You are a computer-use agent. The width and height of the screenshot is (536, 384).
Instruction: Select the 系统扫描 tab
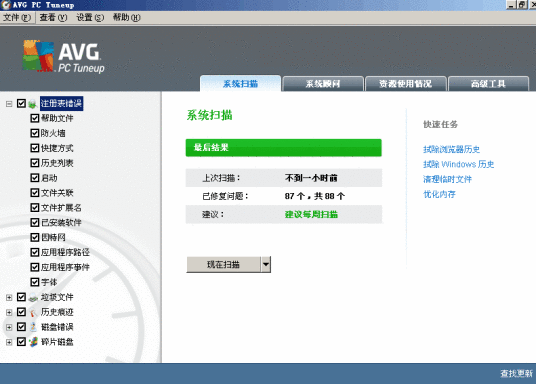point(240,83)
